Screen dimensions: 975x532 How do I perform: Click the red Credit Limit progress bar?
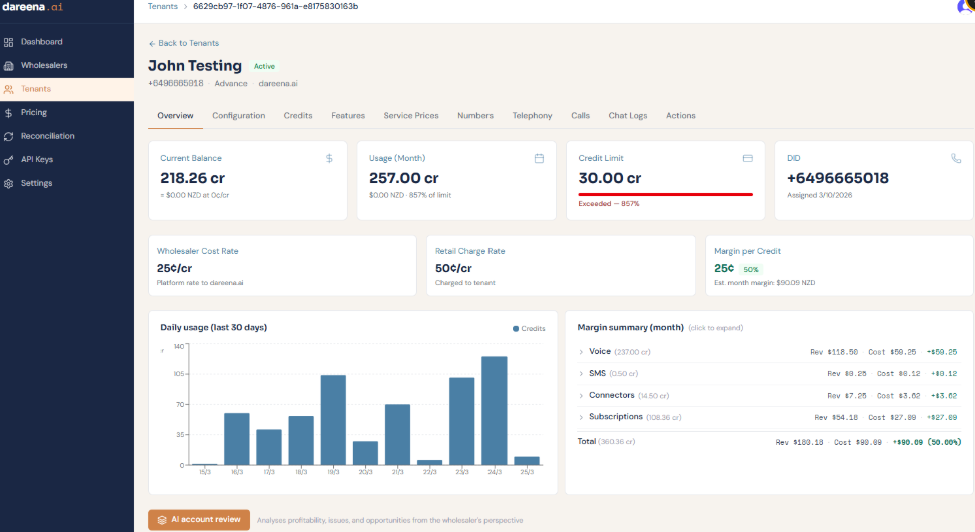(665, 194)
